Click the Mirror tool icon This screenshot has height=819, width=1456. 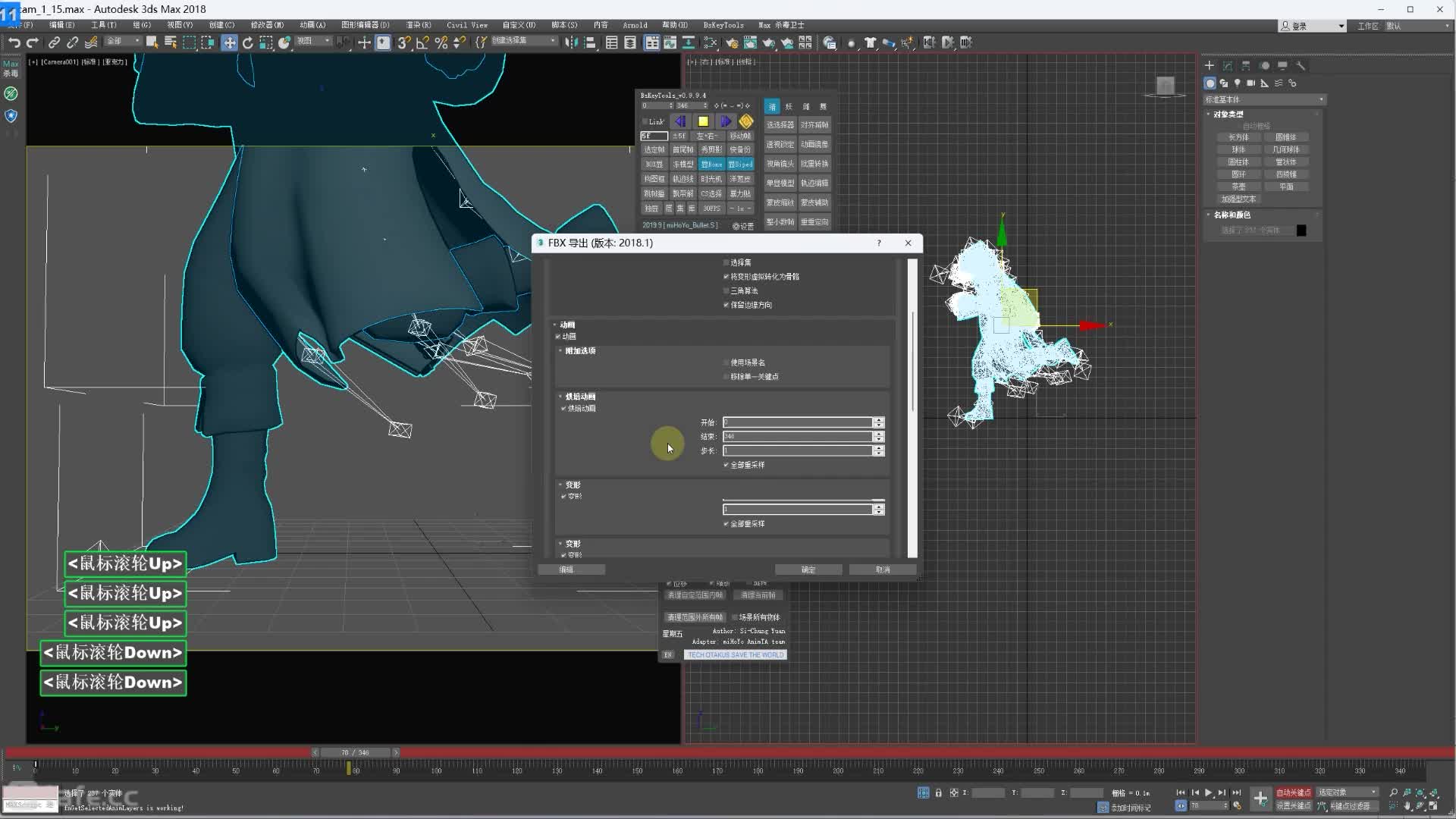(x=571, y=42)
